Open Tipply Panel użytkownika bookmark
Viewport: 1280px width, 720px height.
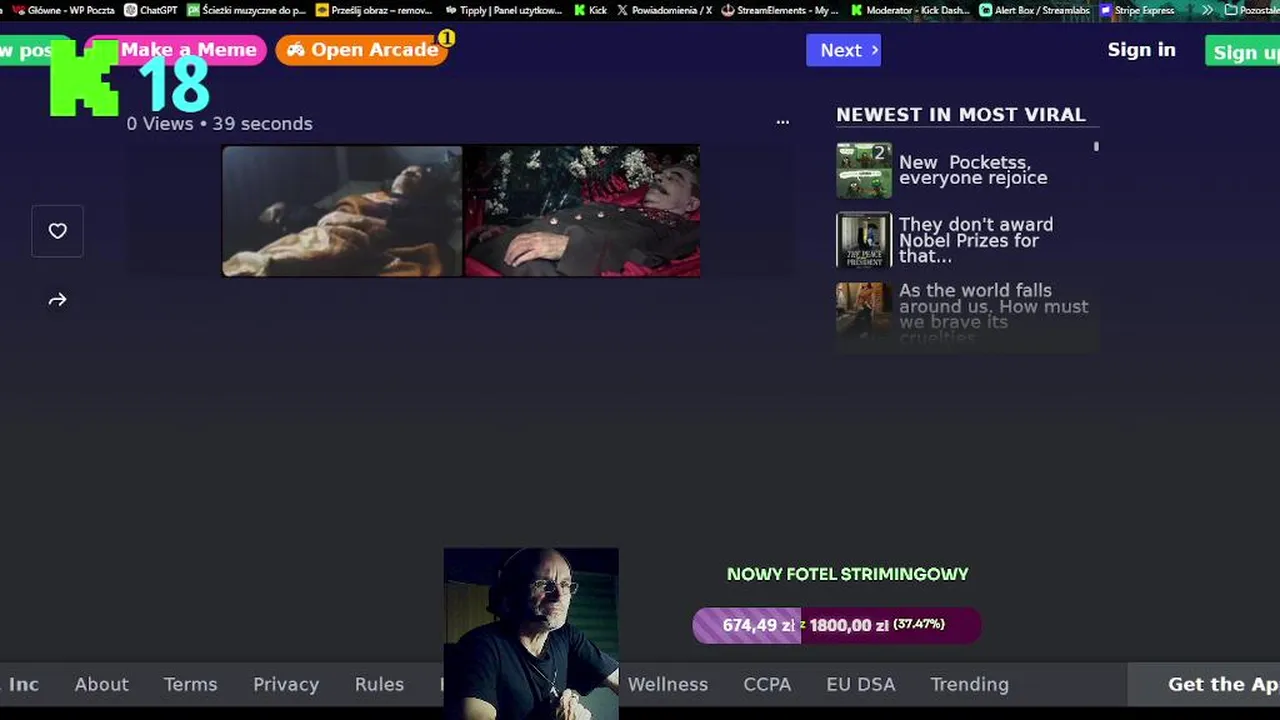[x=504, y=10]
